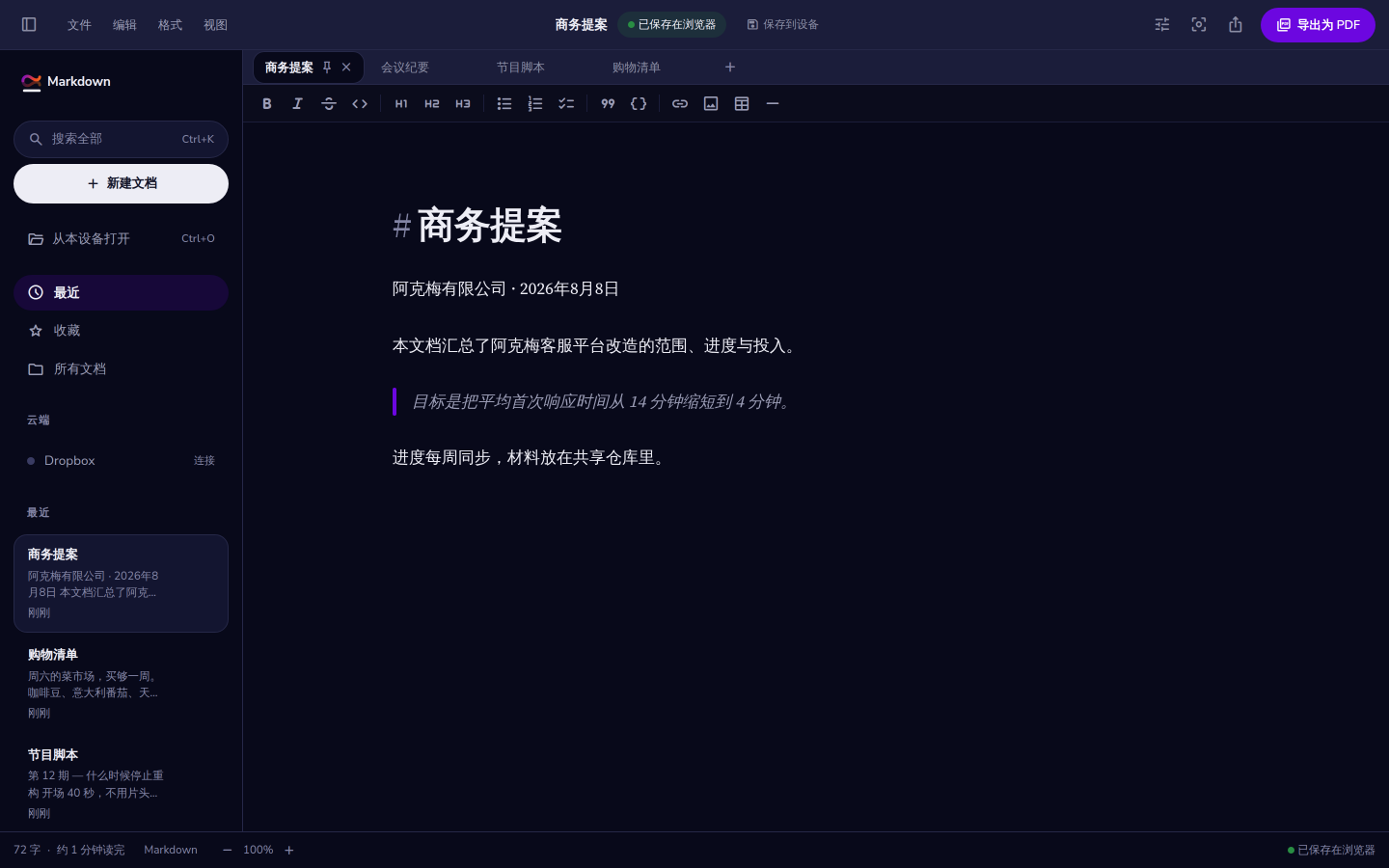Insert a task checklist
This screenshot has height=868, width=1389.
click(566, 103)
